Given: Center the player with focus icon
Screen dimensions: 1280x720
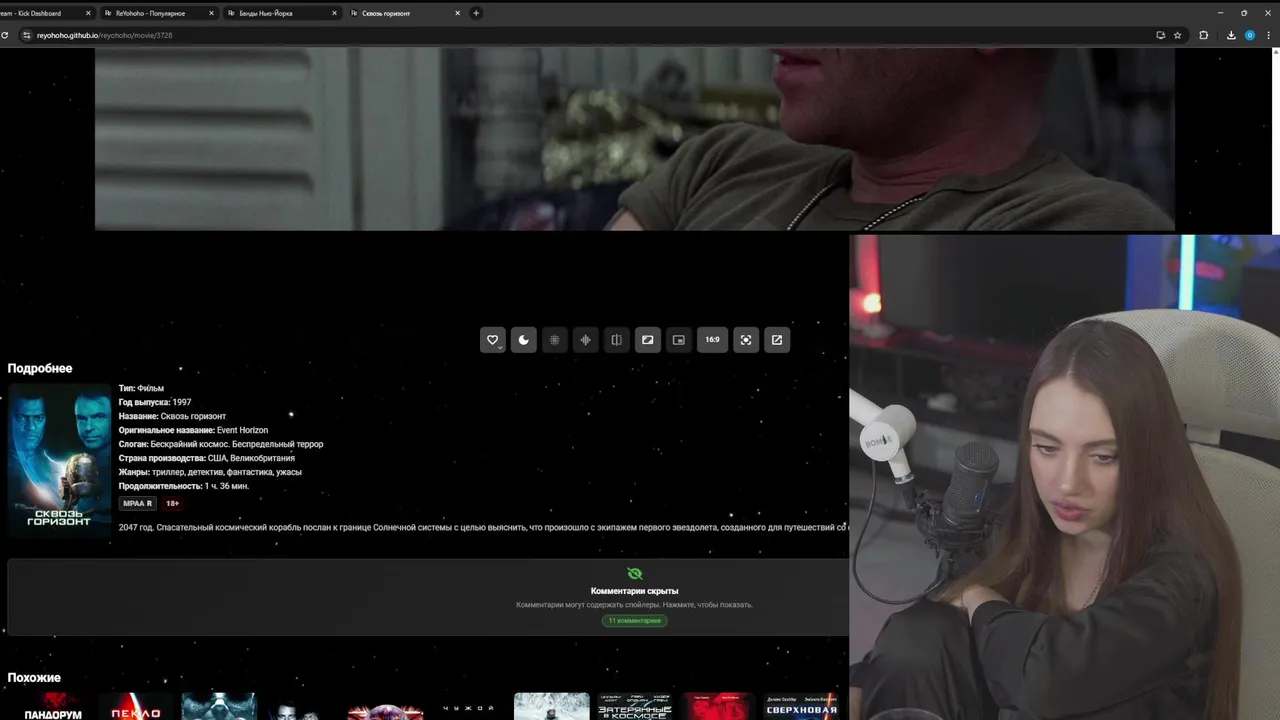Looking at the screenshot, I should [745, 340].
